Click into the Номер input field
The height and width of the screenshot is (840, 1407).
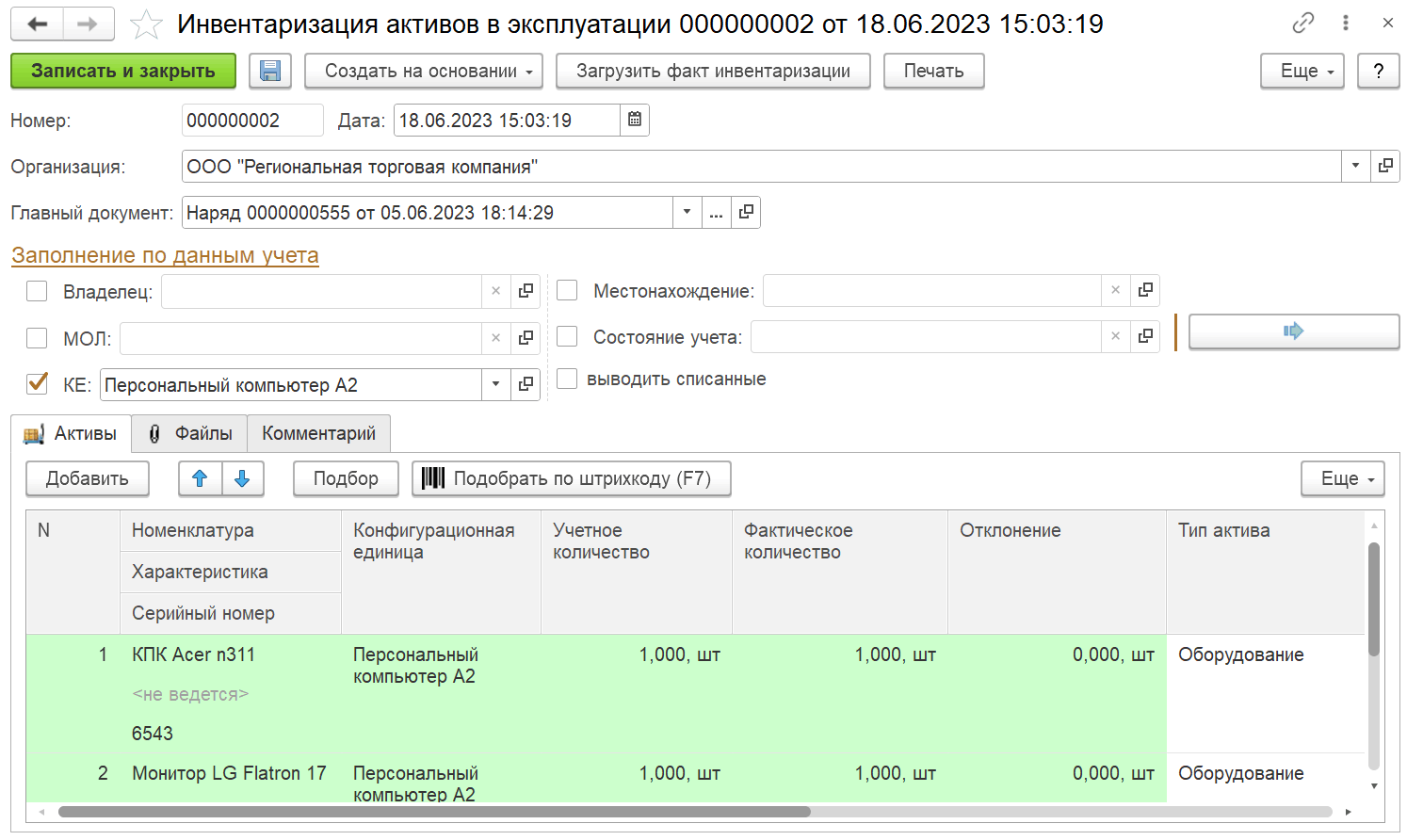click(252, 120)
